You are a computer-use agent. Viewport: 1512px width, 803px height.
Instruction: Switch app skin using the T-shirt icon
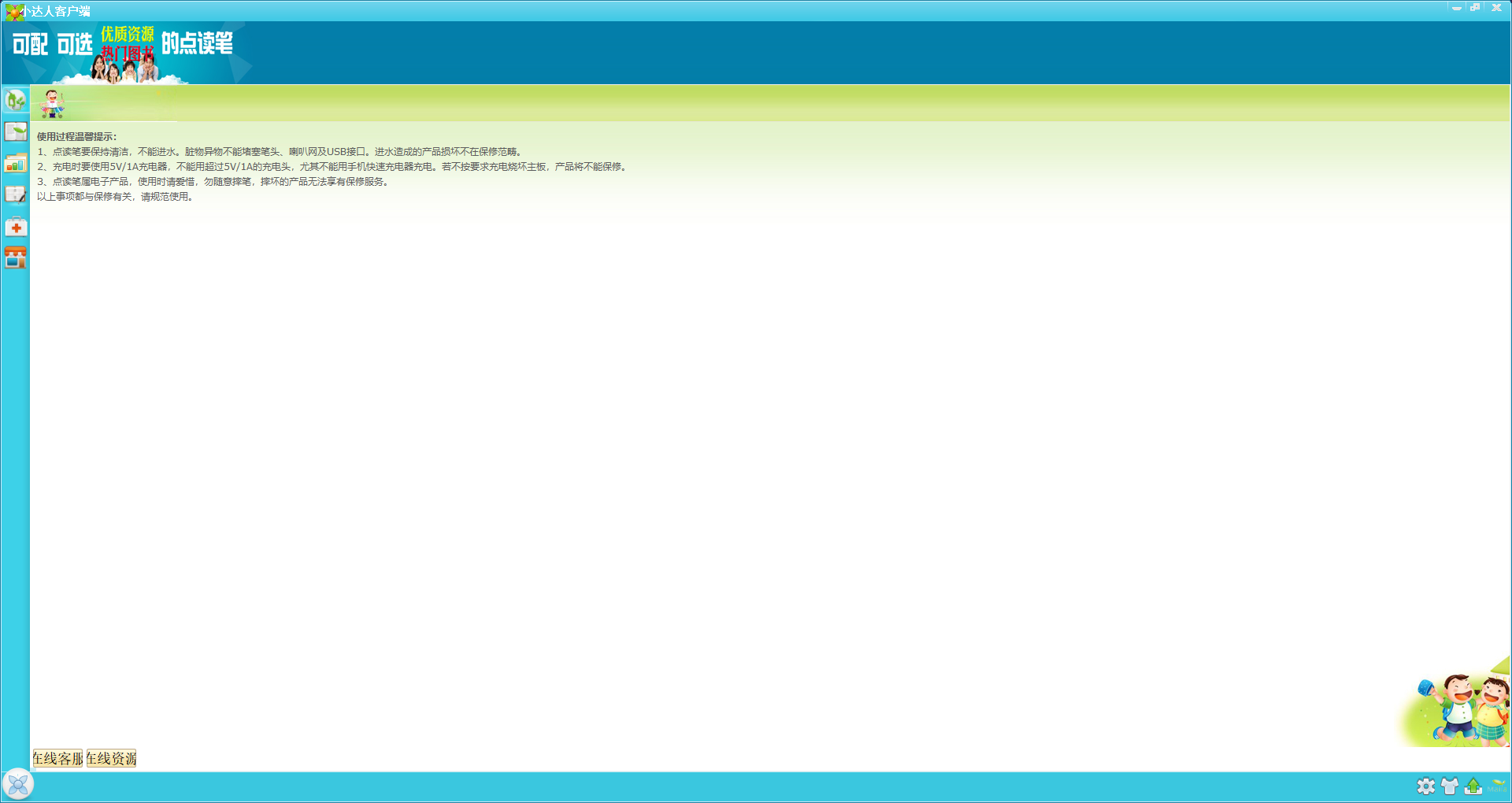tap(1451, 786)
